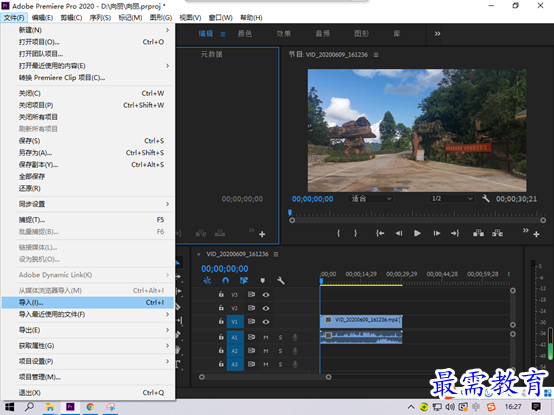Toggle V3 track output eye

click(x=266, y=295)
